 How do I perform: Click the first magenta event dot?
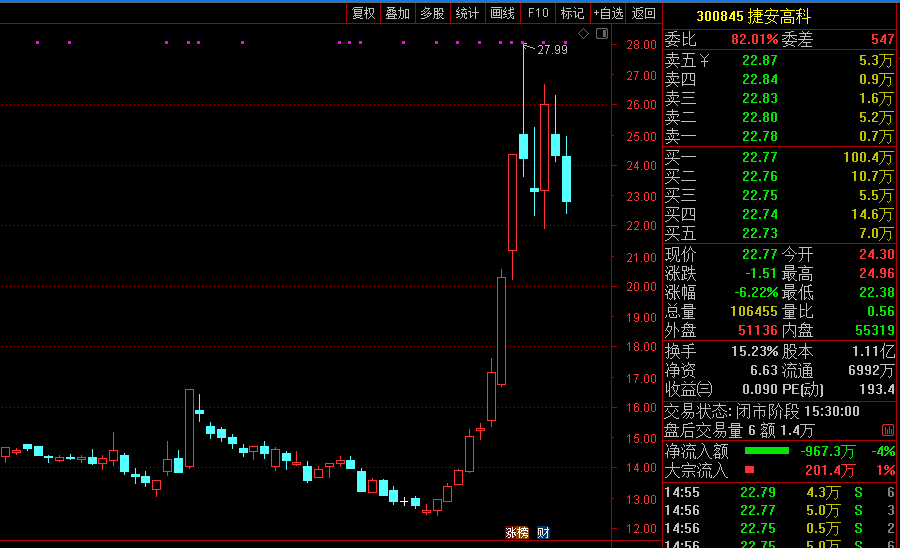point(38,42)
